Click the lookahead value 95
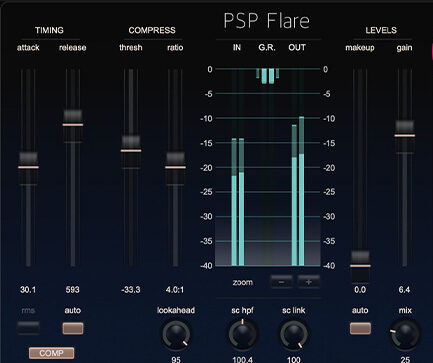Screen dimensions: 433x363 tap(176, 360)
